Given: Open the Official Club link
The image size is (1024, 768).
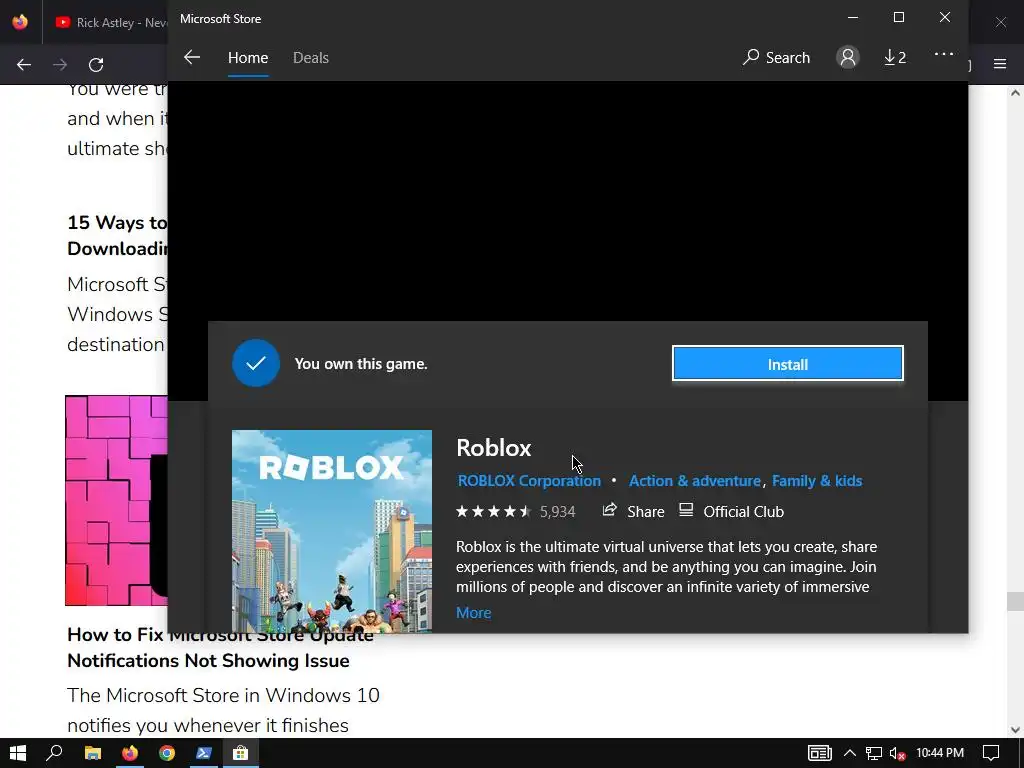Looking at the screenshot, I should tap(731, 511).
